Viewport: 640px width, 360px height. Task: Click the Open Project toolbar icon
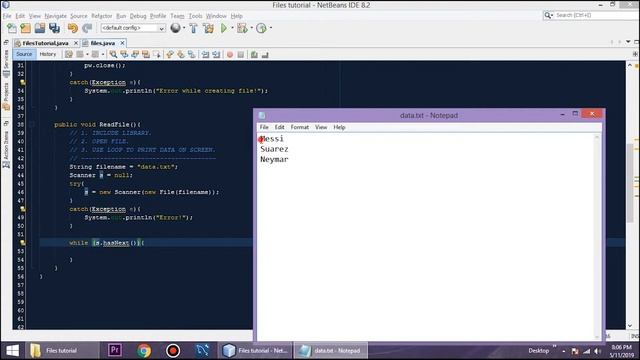40,28
